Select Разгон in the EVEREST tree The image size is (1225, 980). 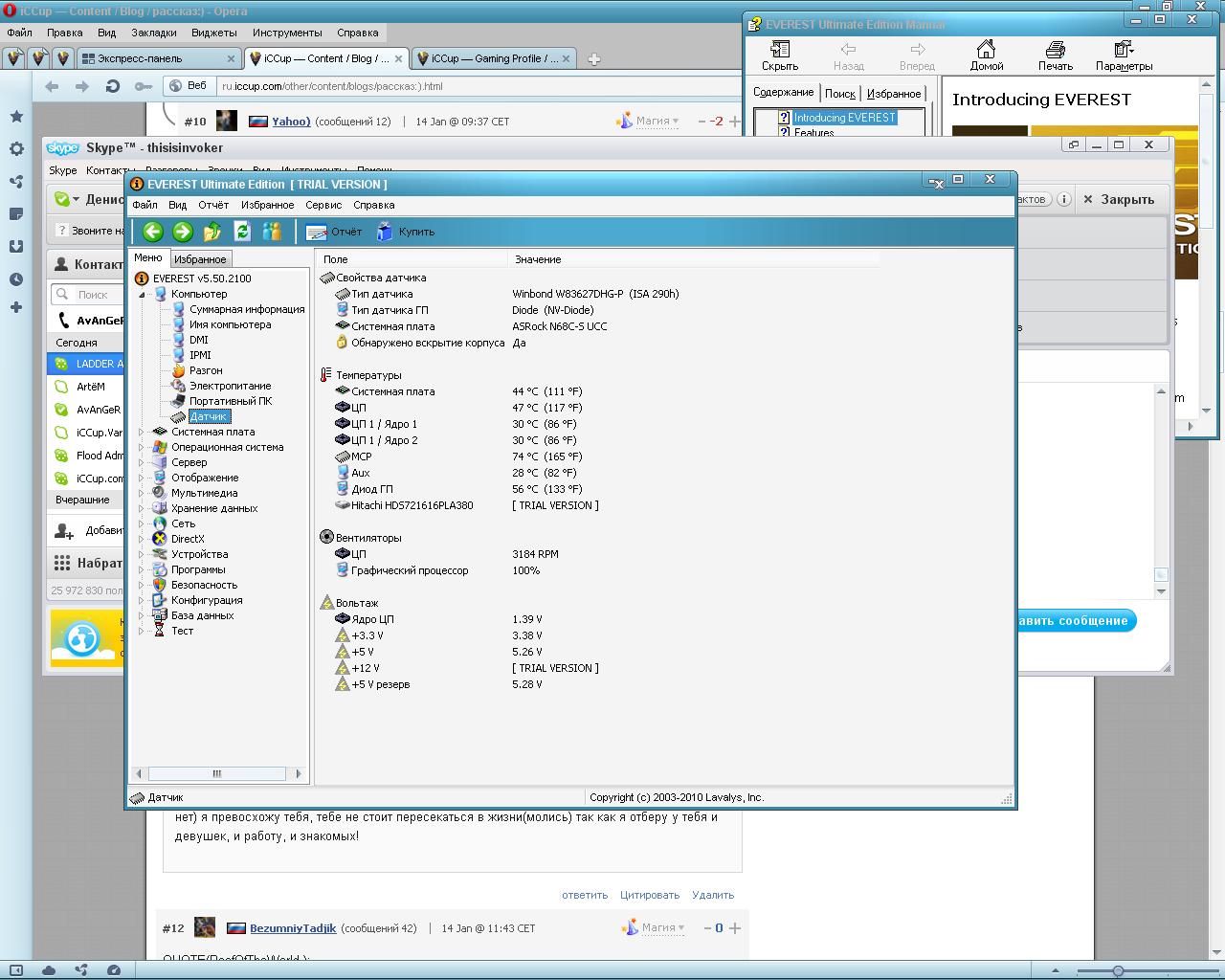tap(206, 370)
